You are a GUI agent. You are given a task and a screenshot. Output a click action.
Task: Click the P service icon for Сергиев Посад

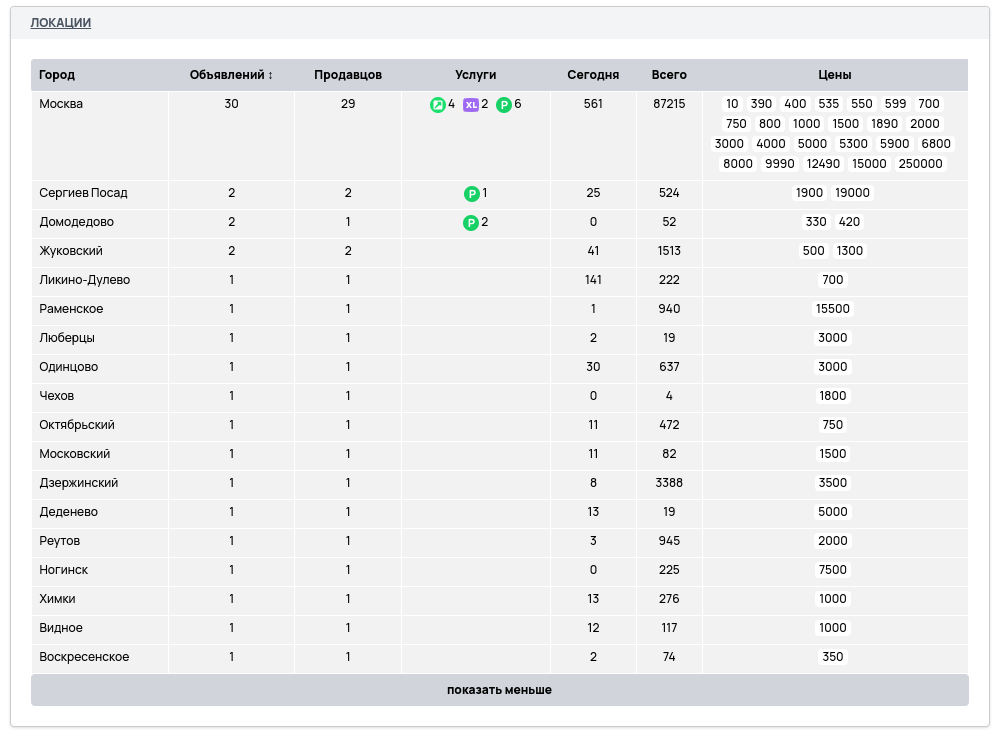pyautogui.click(x=470, y=194)
